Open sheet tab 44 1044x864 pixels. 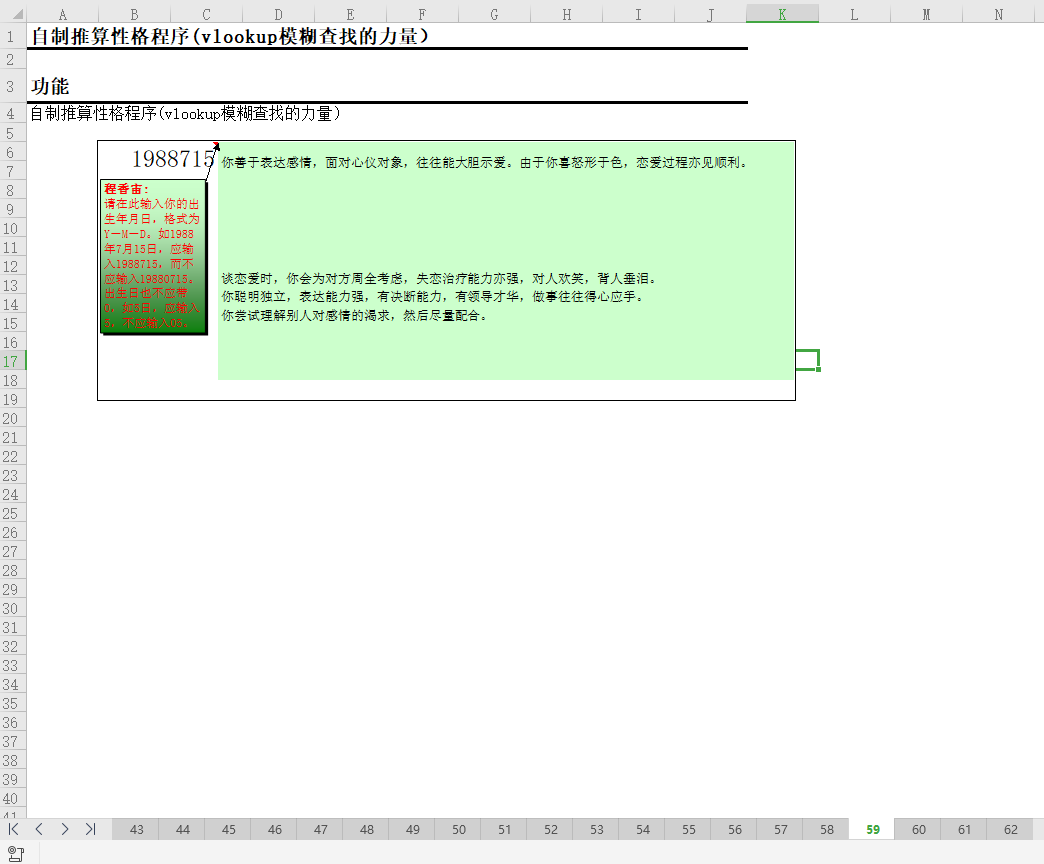tap(182, 829)
